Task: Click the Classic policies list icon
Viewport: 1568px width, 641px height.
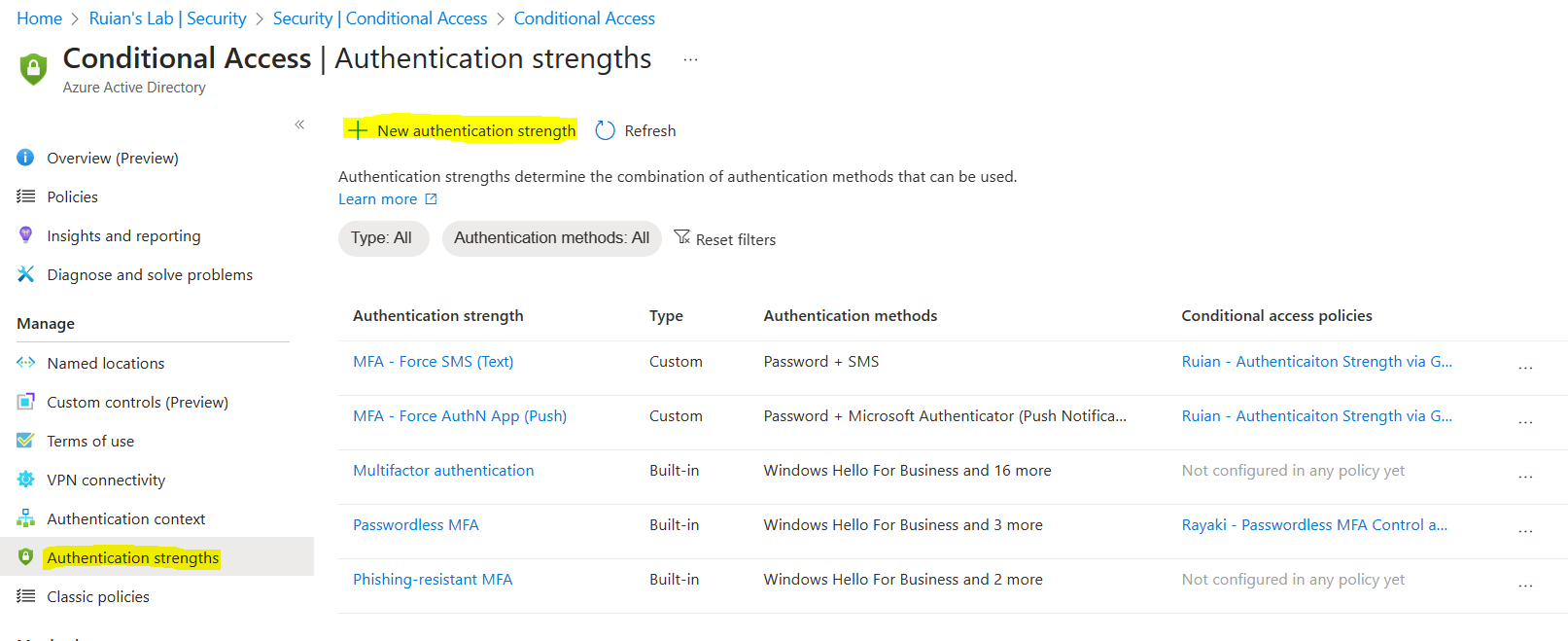Action: point(25,596)
